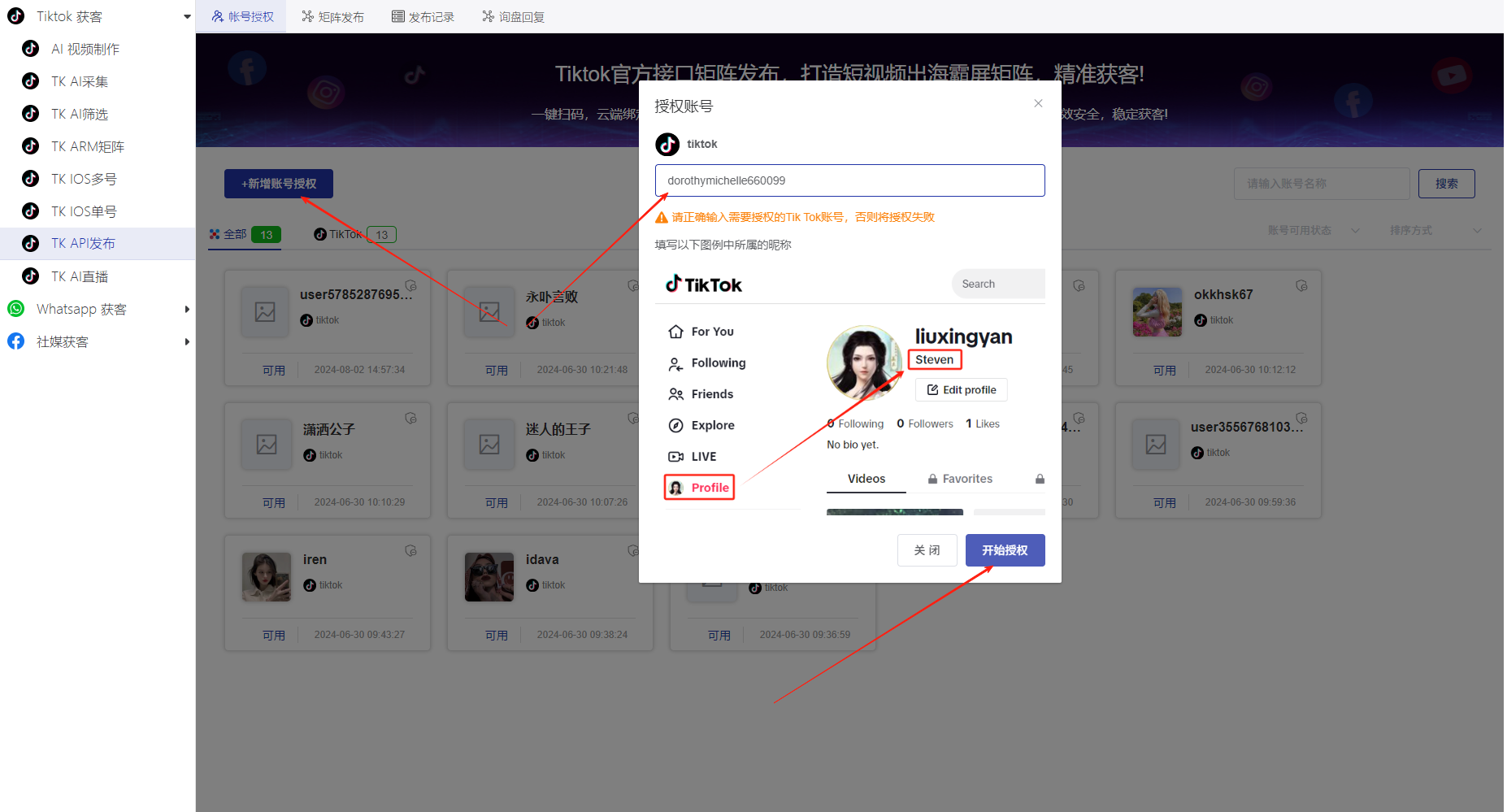This screenshot has width=1507, height=812.
Task: Click the TikTok logo beside TK AI采集
Action: [31, 81]
